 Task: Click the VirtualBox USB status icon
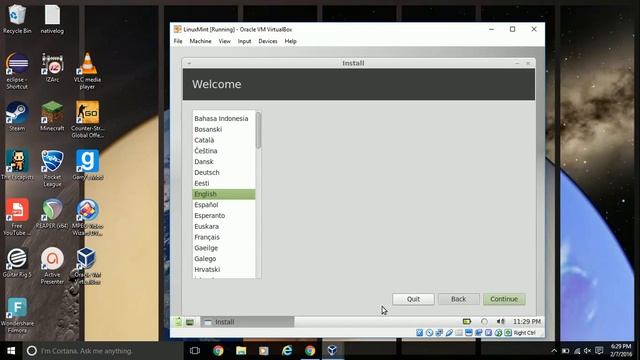point(449,333)
